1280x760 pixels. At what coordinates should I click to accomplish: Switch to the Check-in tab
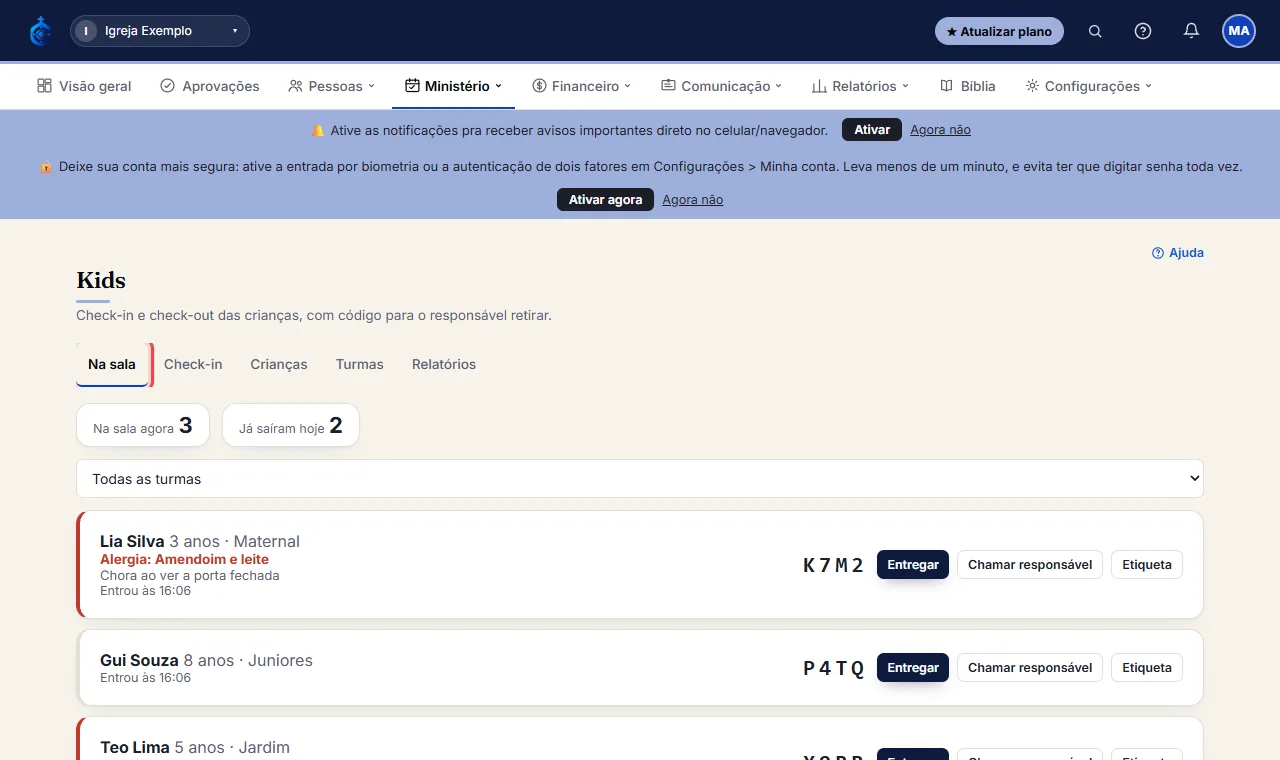(x=193, y=364)
